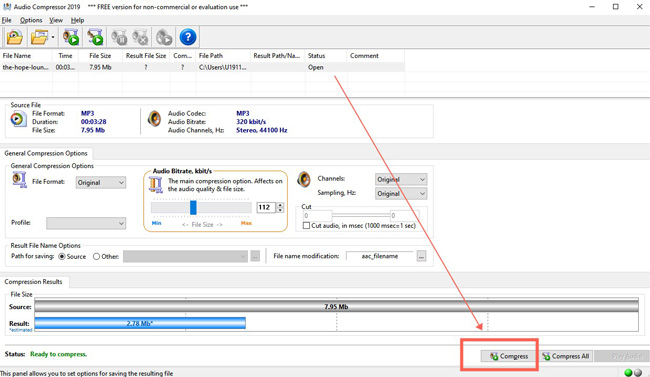The width and height of the screenshot is (650, 377).
Task: Click the Min bitrate label
Action: (156, 223)
